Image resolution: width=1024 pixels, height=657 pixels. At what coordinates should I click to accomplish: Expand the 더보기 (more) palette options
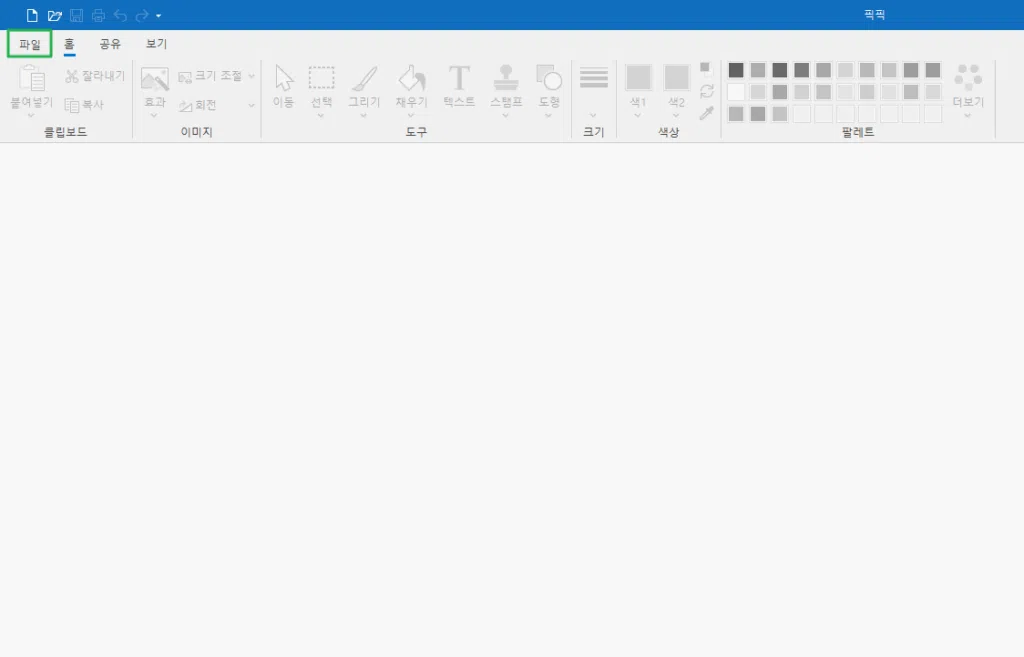click(968, 115)
